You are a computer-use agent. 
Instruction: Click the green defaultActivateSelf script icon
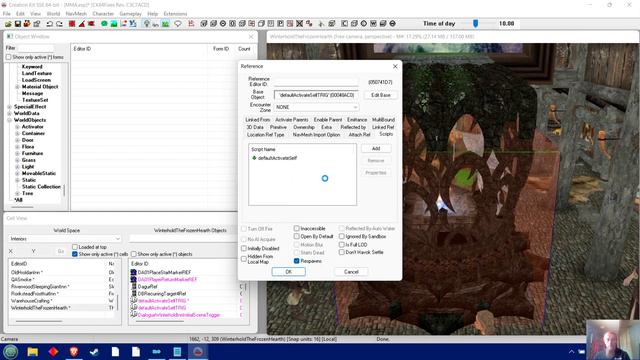click(254, 158)
